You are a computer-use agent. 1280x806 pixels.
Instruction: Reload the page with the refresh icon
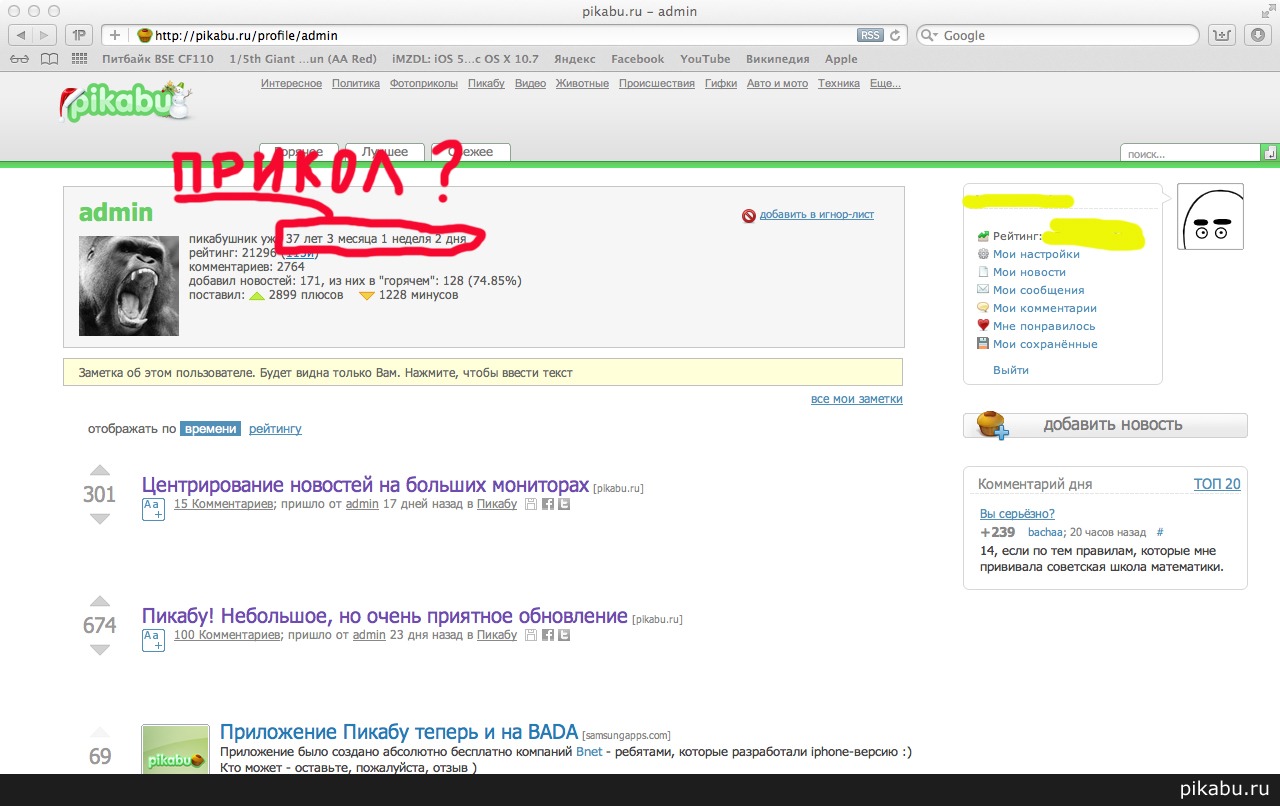click(x=895, y=35)
